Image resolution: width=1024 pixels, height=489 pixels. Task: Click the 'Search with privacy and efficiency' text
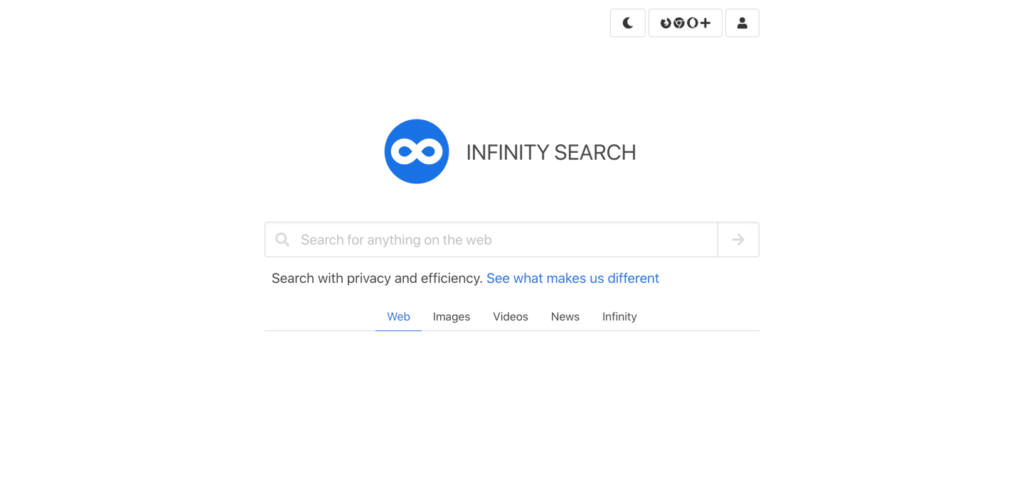tap(376, 278)
